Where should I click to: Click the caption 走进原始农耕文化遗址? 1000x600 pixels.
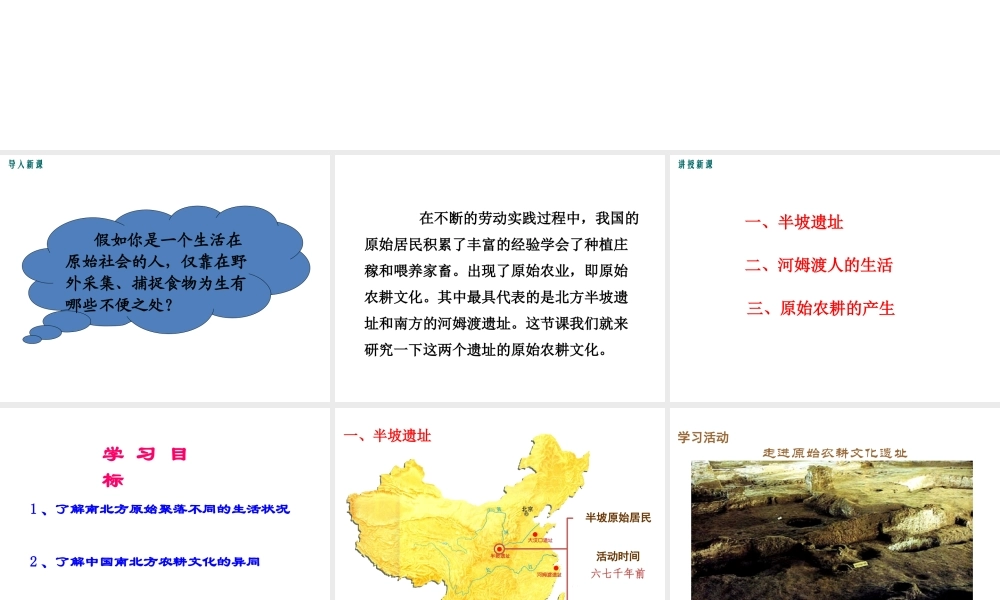tap(835, 453)
